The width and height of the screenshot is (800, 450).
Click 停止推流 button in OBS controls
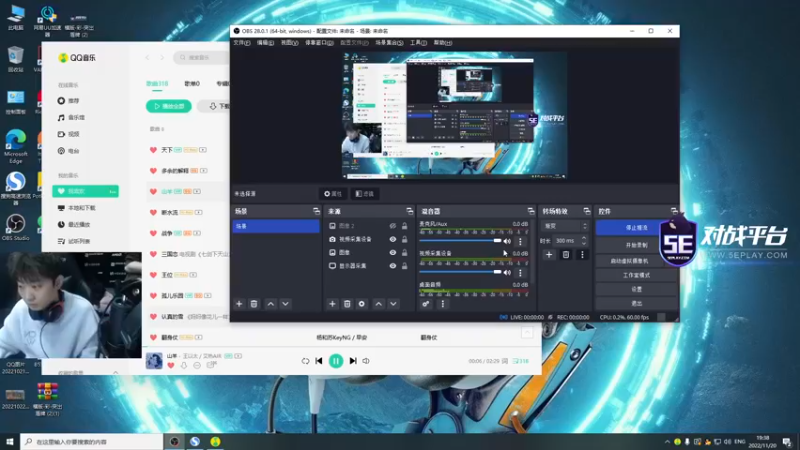(636, 228)
